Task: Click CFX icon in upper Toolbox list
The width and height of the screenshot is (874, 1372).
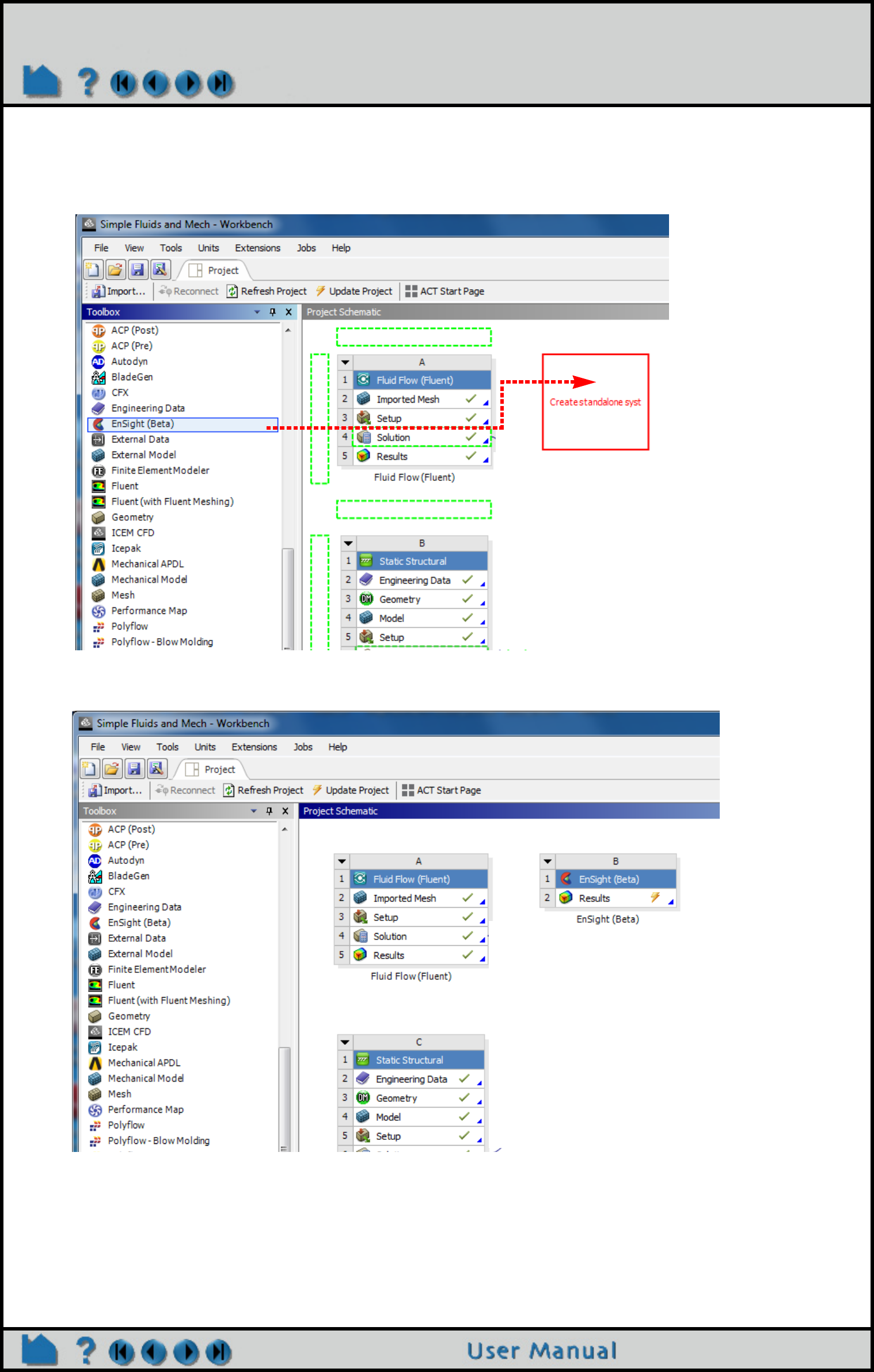Action: coord(98,393)
